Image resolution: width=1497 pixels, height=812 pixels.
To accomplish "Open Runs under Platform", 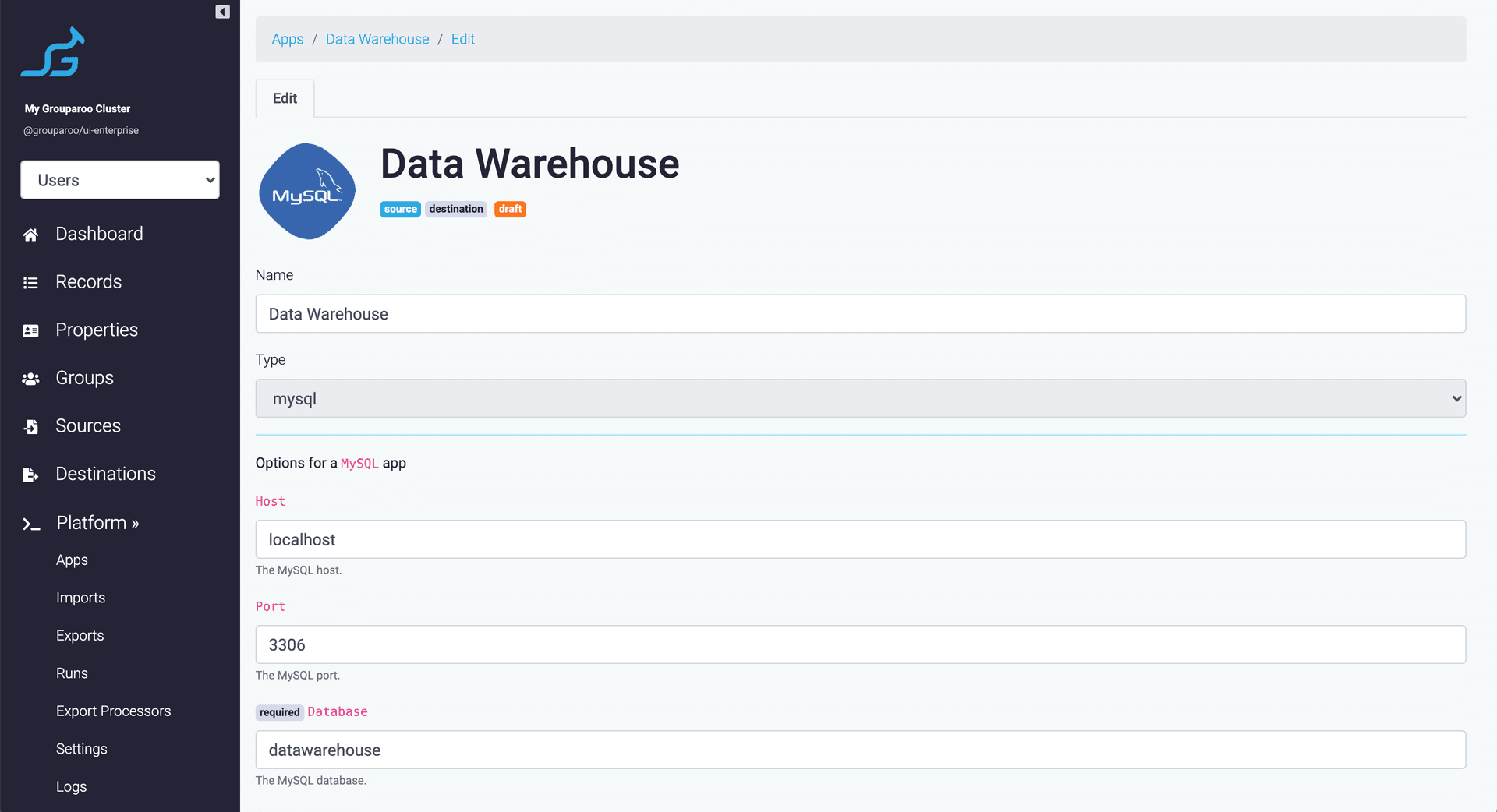I will pos(72,673).
